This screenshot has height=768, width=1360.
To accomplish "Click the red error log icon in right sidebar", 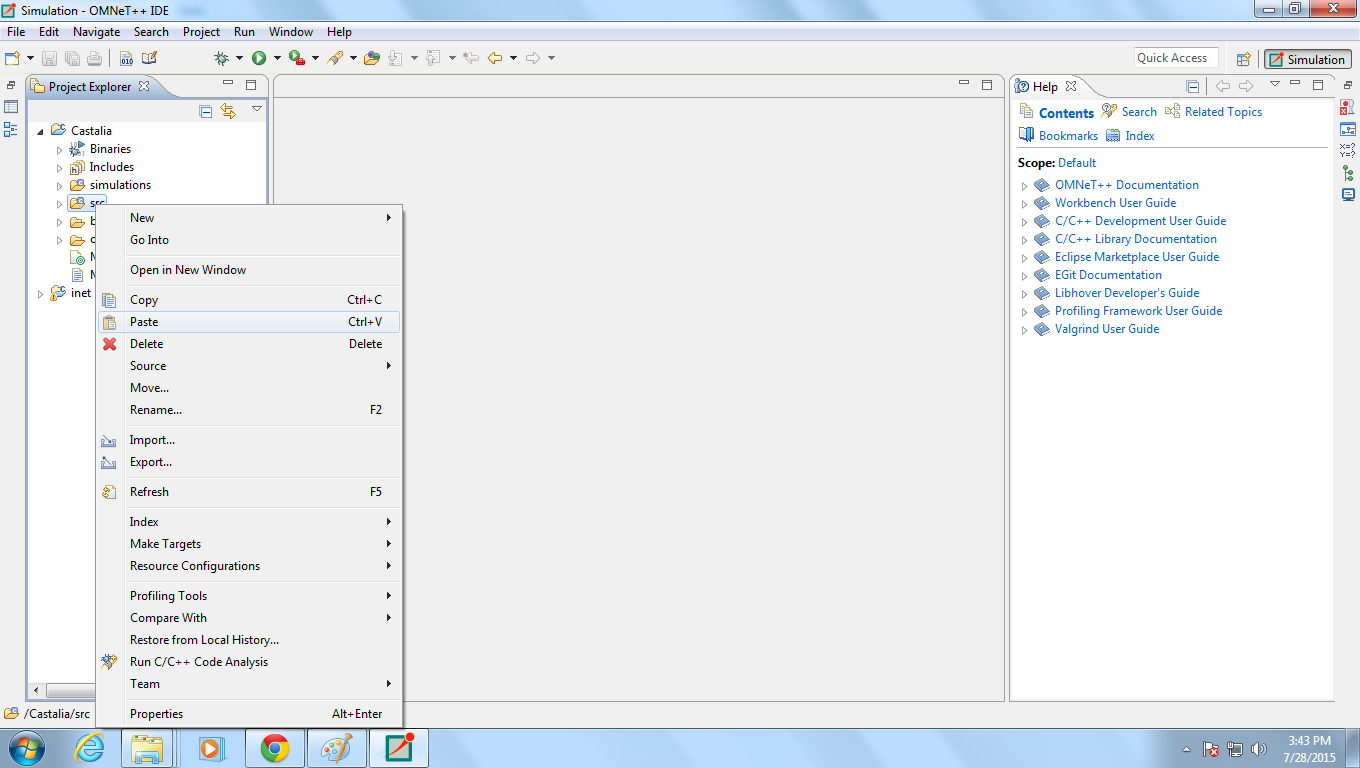I will tap(1347, 107).
